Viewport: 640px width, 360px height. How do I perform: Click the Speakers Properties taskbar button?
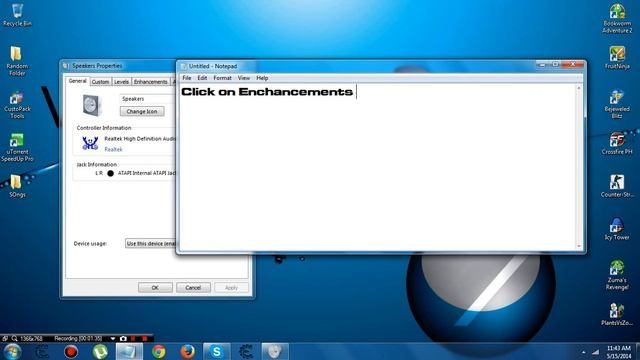point(274,351)
